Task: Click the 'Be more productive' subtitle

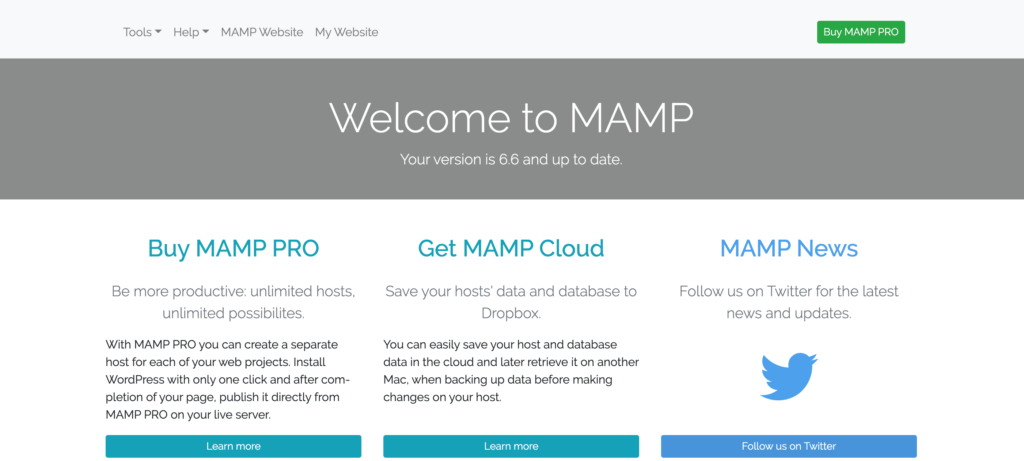Action: pos(233,302)
